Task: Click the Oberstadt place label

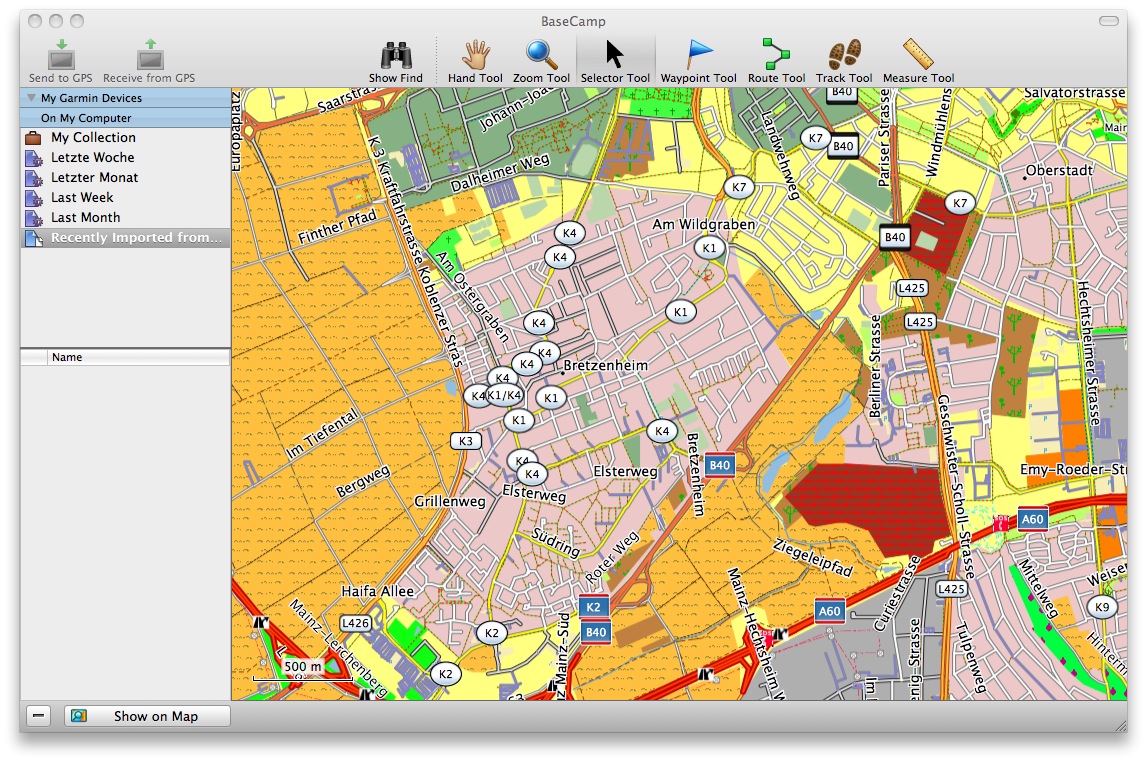Action: point(1059,170)
